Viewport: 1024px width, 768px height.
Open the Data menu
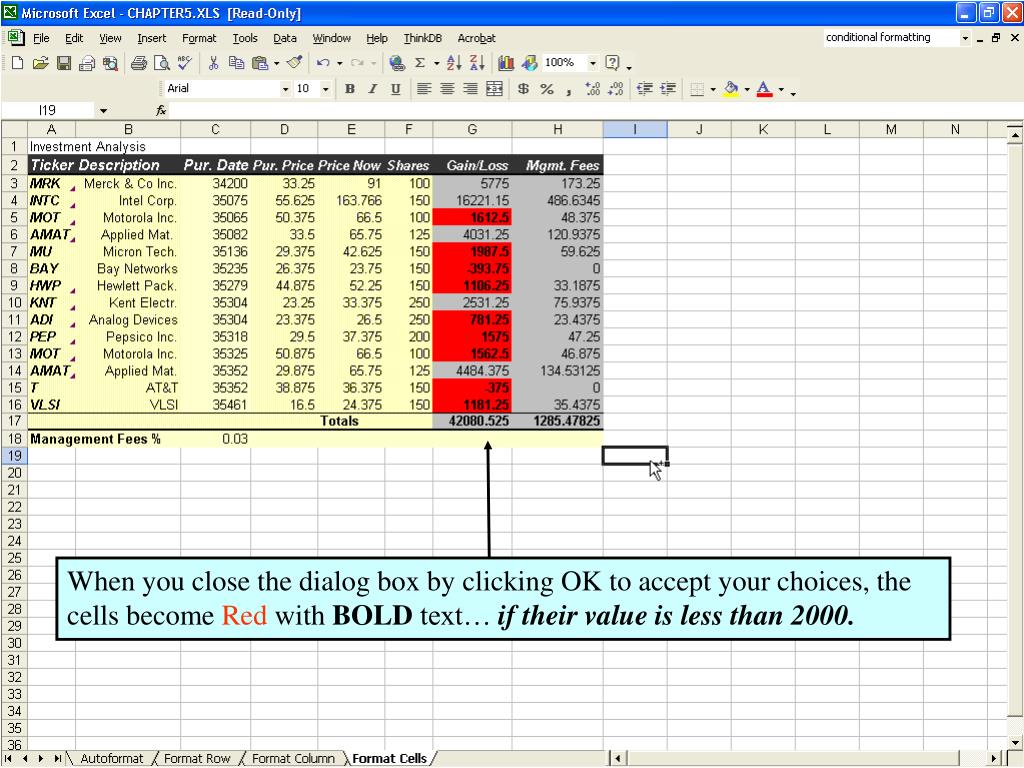coord(285,39)
